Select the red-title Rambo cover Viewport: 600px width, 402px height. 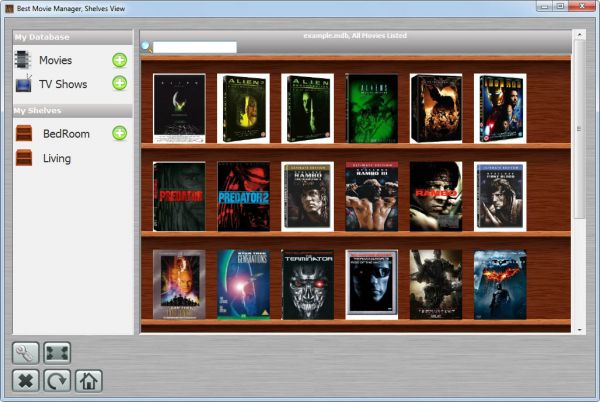tap(436, 197)
